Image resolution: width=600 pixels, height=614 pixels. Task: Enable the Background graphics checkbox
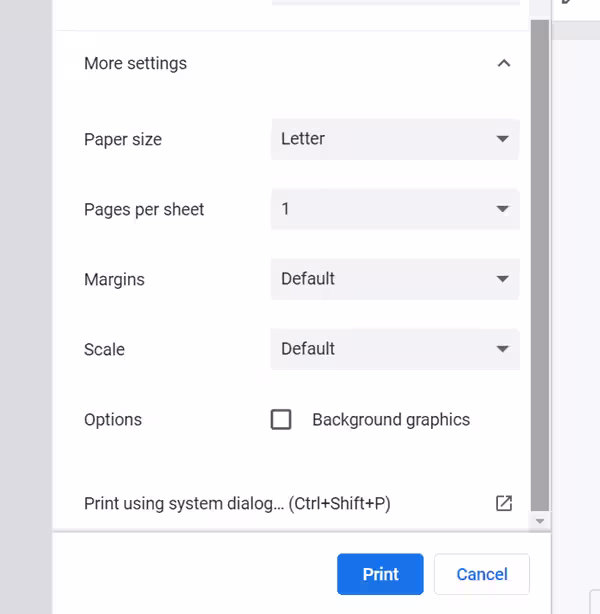pyautogui.click(x=281, y=419)
